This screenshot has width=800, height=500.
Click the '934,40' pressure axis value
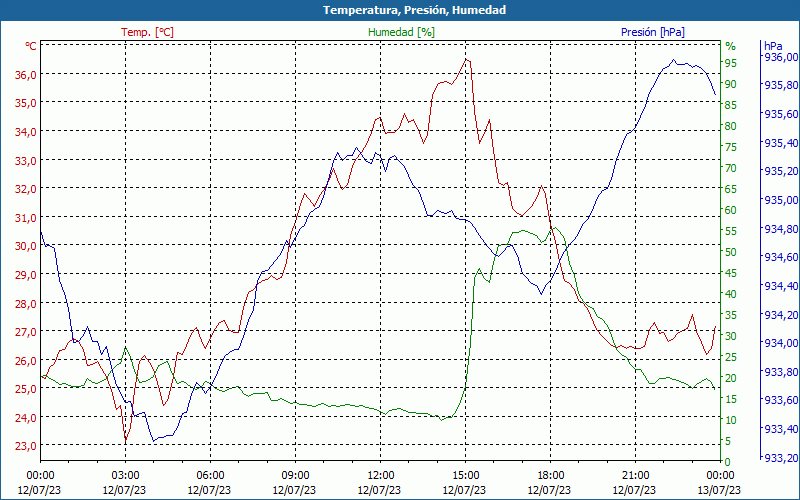pos(779,286)
